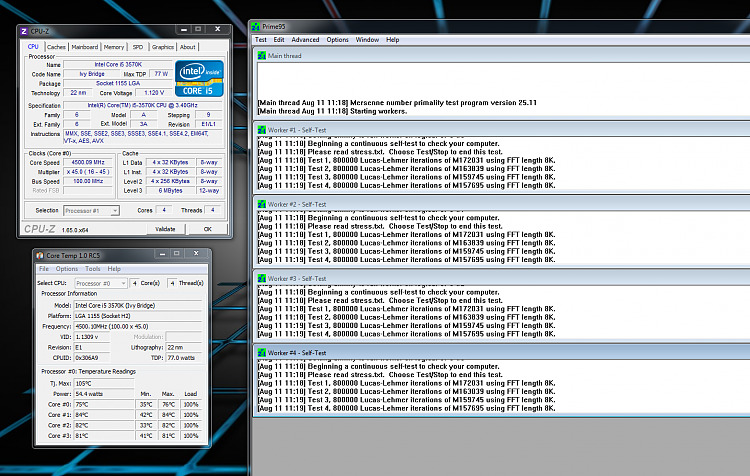Click the Worker #2 Self-Test window icon
Screen dimensions: 750x476
coord(262,204)
